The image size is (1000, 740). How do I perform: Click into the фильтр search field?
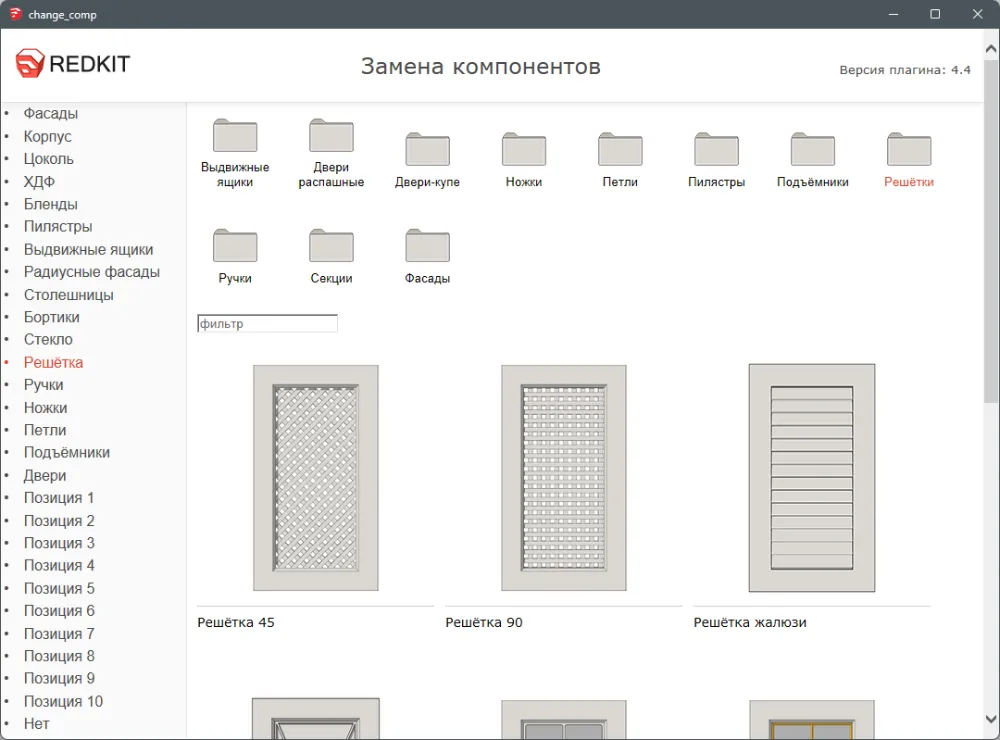pyautogui.click(x=268, y=324)
